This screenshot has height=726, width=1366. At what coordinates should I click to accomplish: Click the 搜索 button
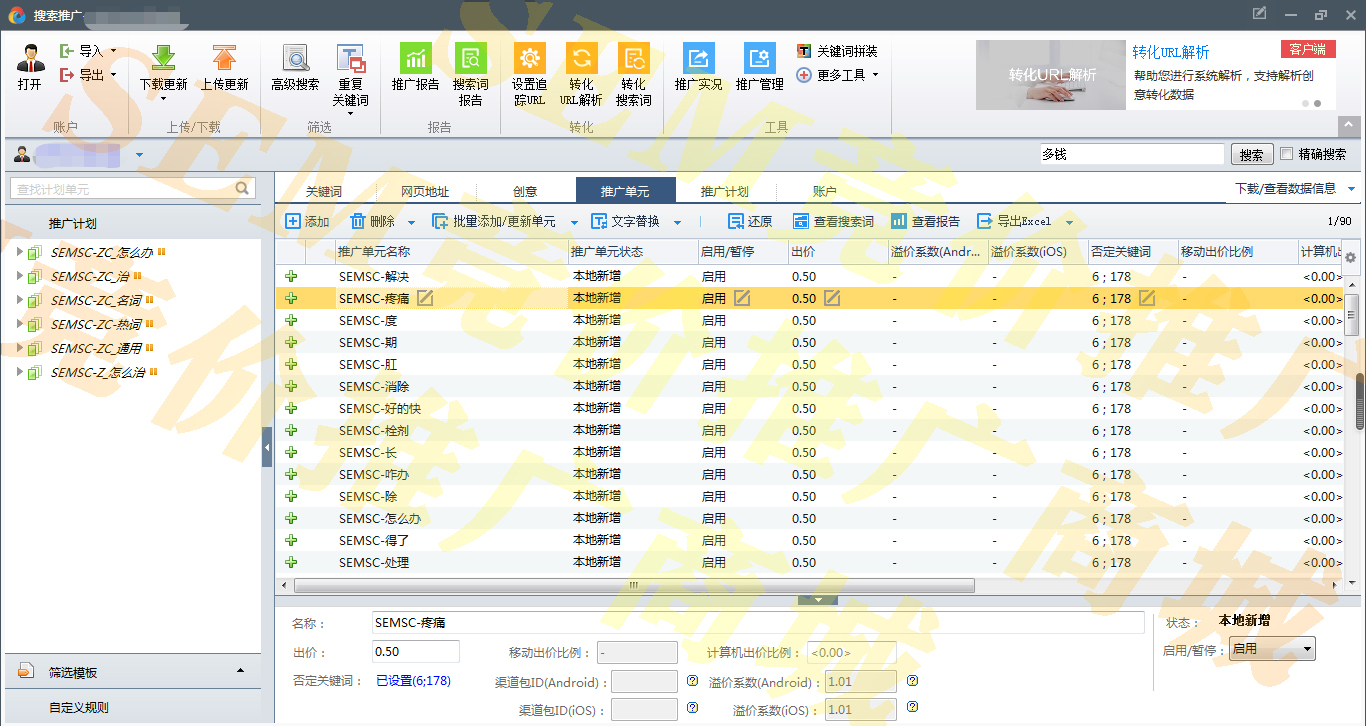pyautogui.click(x=1251, y=155)
